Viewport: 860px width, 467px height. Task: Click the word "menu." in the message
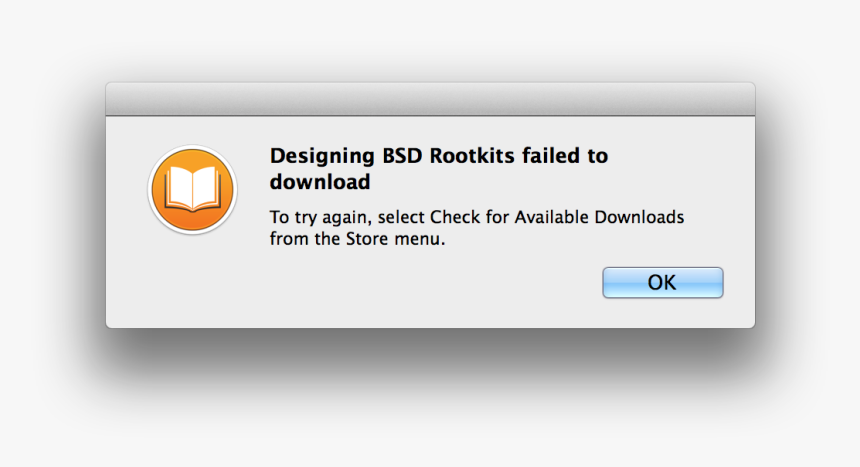(420, 239)
